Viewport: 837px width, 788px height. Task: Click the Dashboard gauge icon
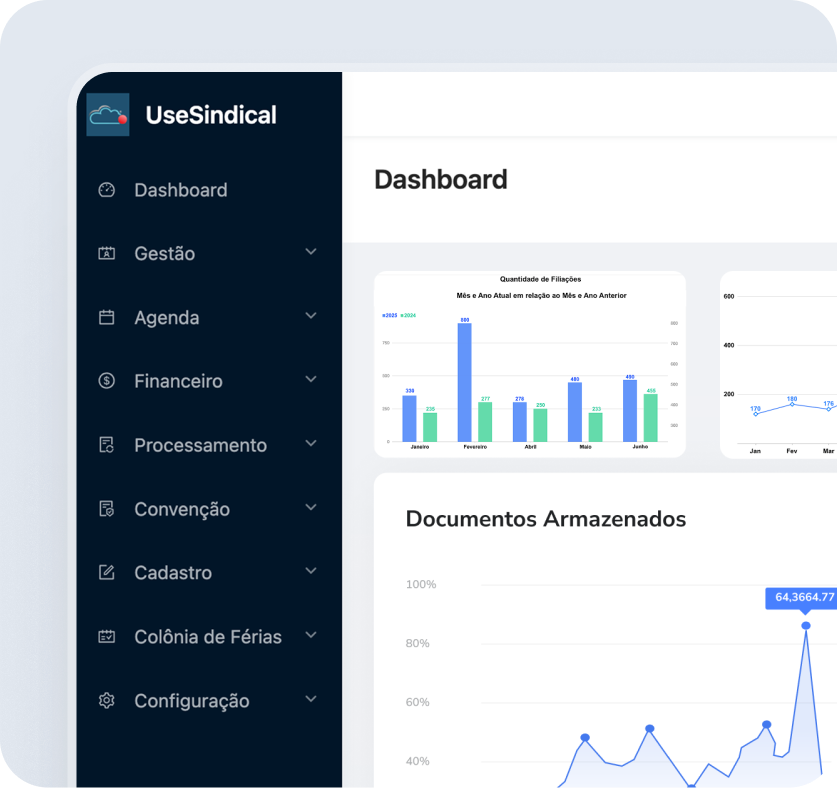pyautogui.click(x=107, y=190)
